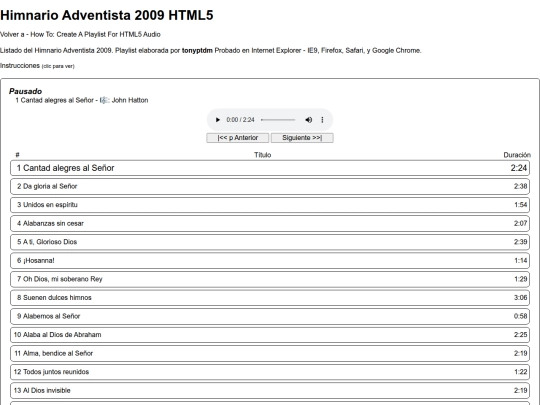Select hymn 9 Alabemos al Señor
This screenshot has width=540, height=405.
pyautogui.click(x=270, y=316)
